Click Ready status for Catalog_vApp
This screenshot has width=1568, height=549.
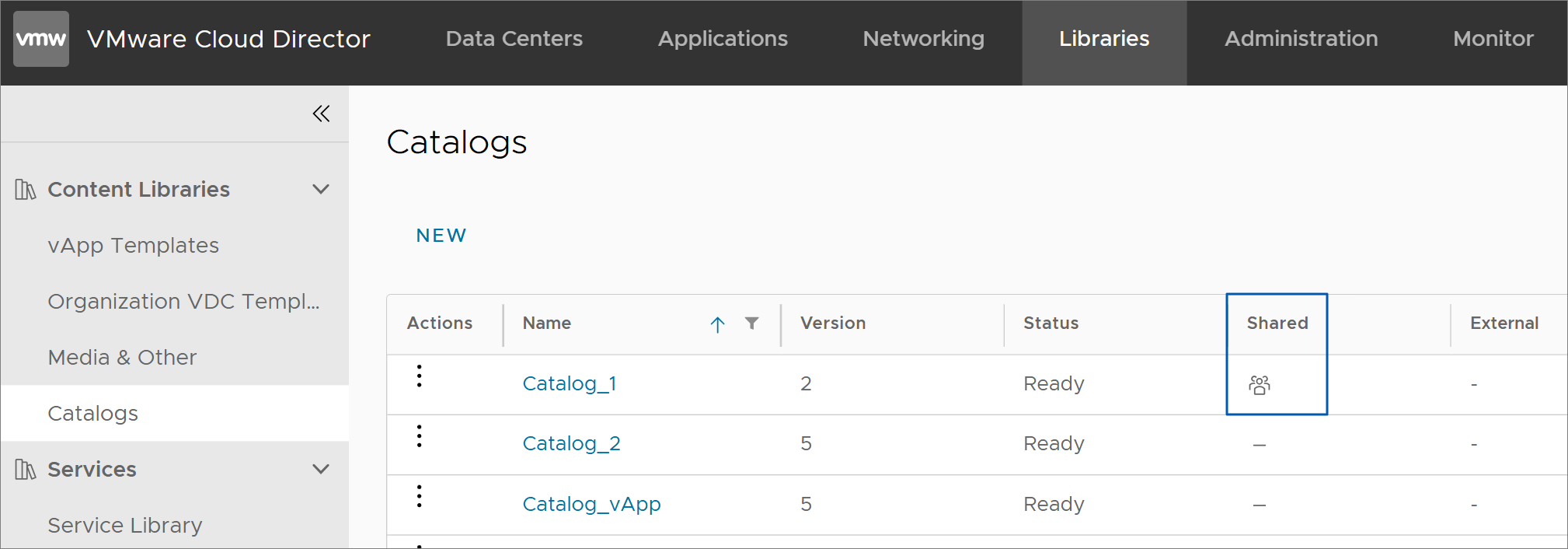click(1054, 505)
